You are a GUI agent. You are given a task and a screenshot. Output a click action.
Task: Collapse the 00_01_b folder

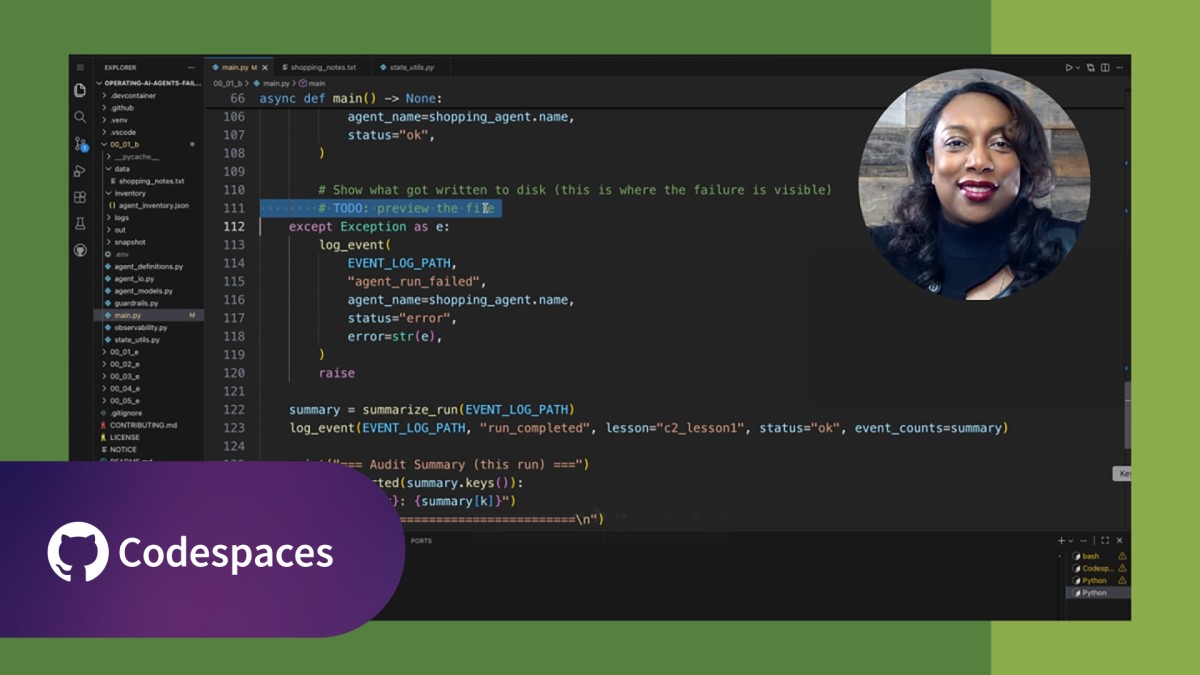(125, 144)
